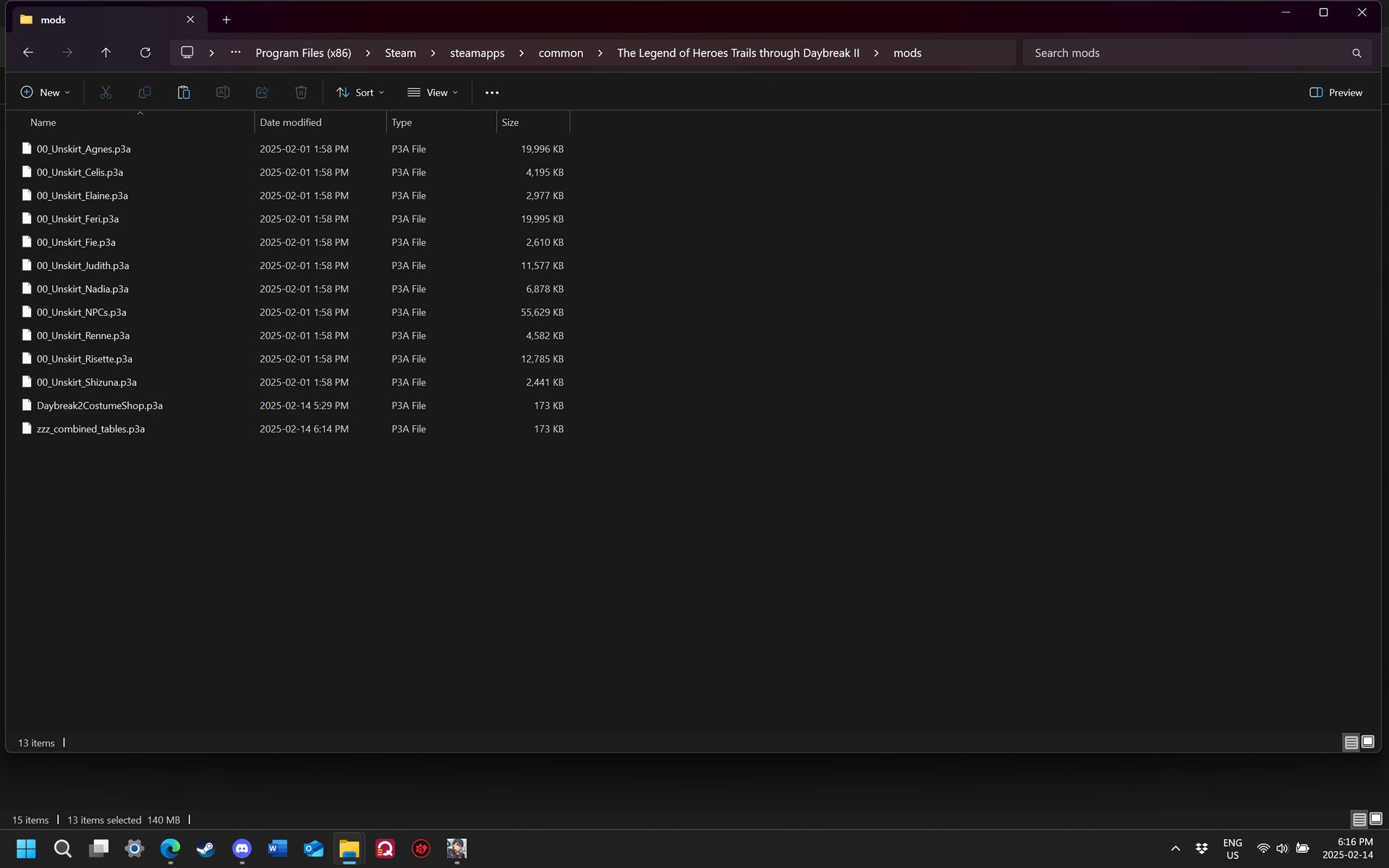This screenshot has width=1389, height=868.
Task: Sort by Type column header
Action: [441, 122]
